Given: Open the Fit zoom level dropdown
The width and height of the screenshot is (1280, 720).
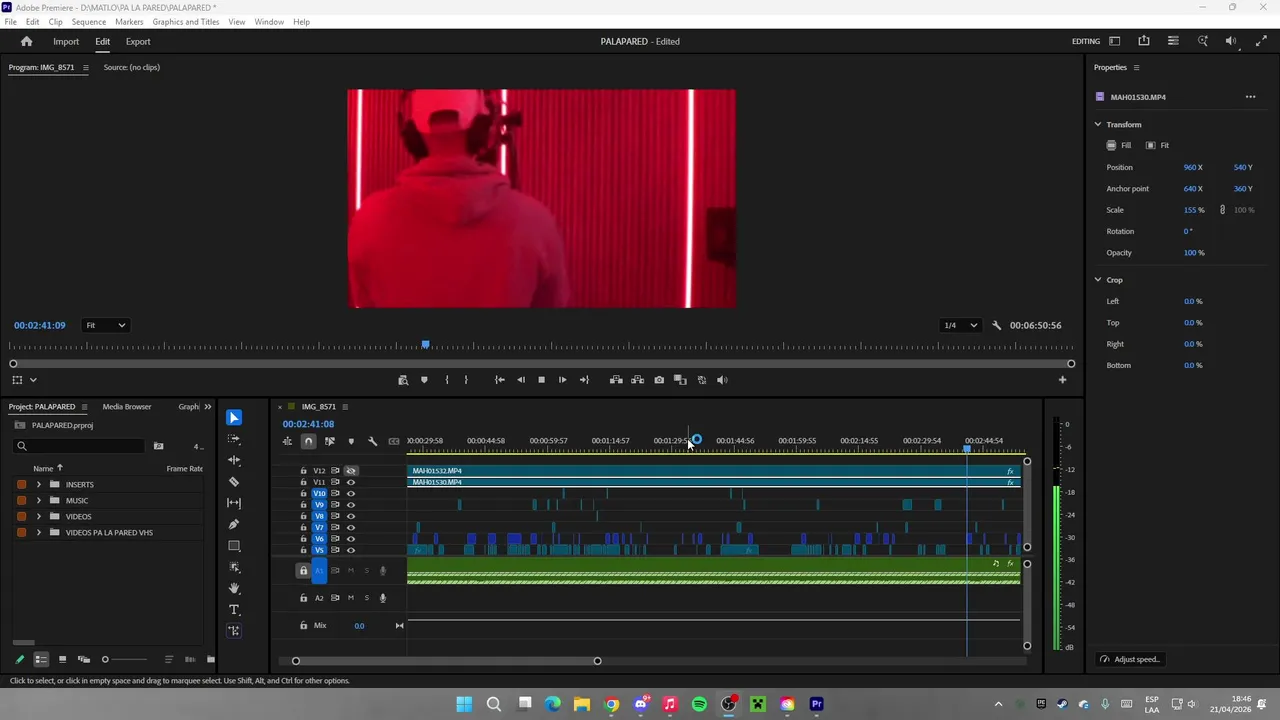Looking at the screenshot, I should pos(105,325).
